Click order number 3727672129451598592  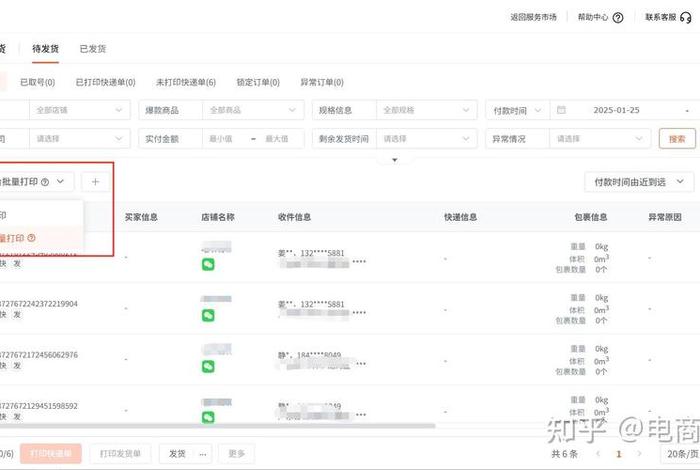point(38,406)
